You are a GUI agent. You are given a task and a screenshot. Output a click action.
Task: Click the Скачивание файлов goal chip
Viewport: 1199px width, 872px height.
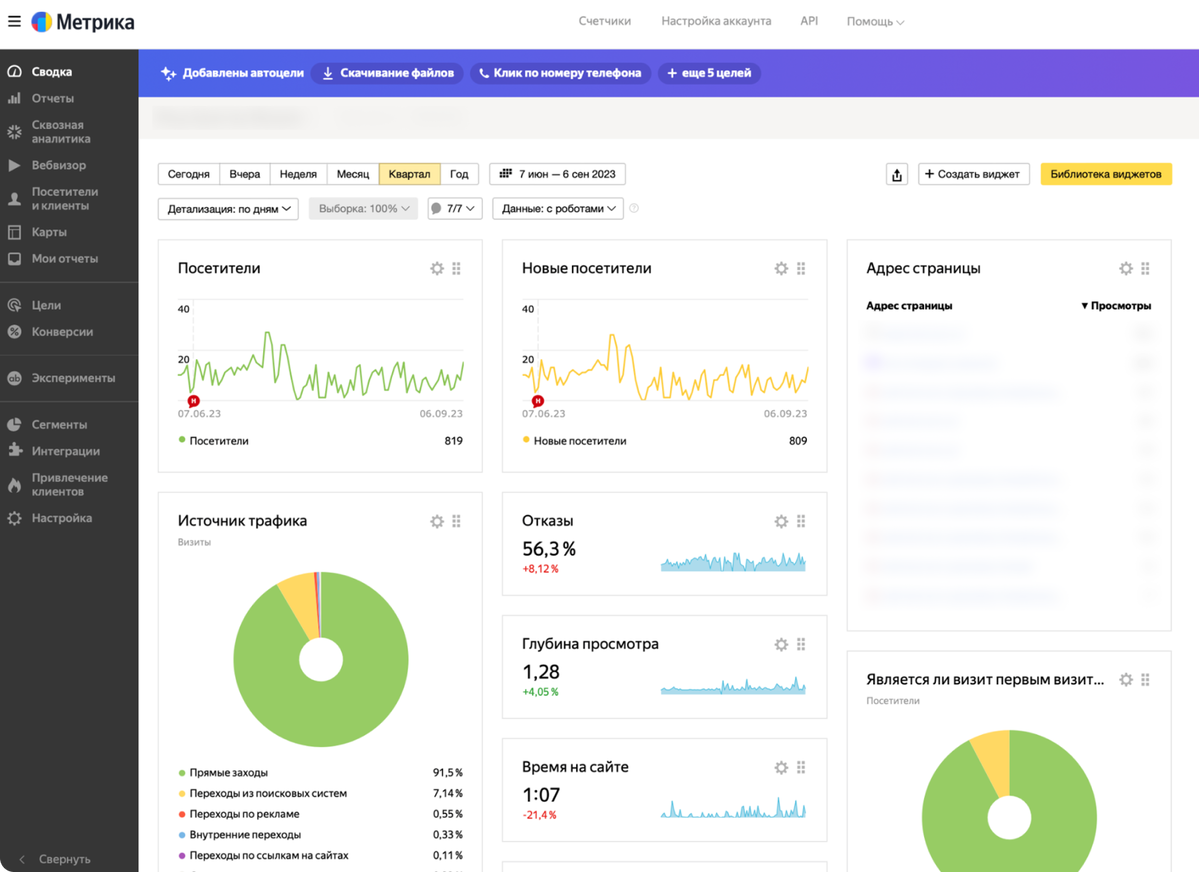pyautogui.click(x=388, y=73)
